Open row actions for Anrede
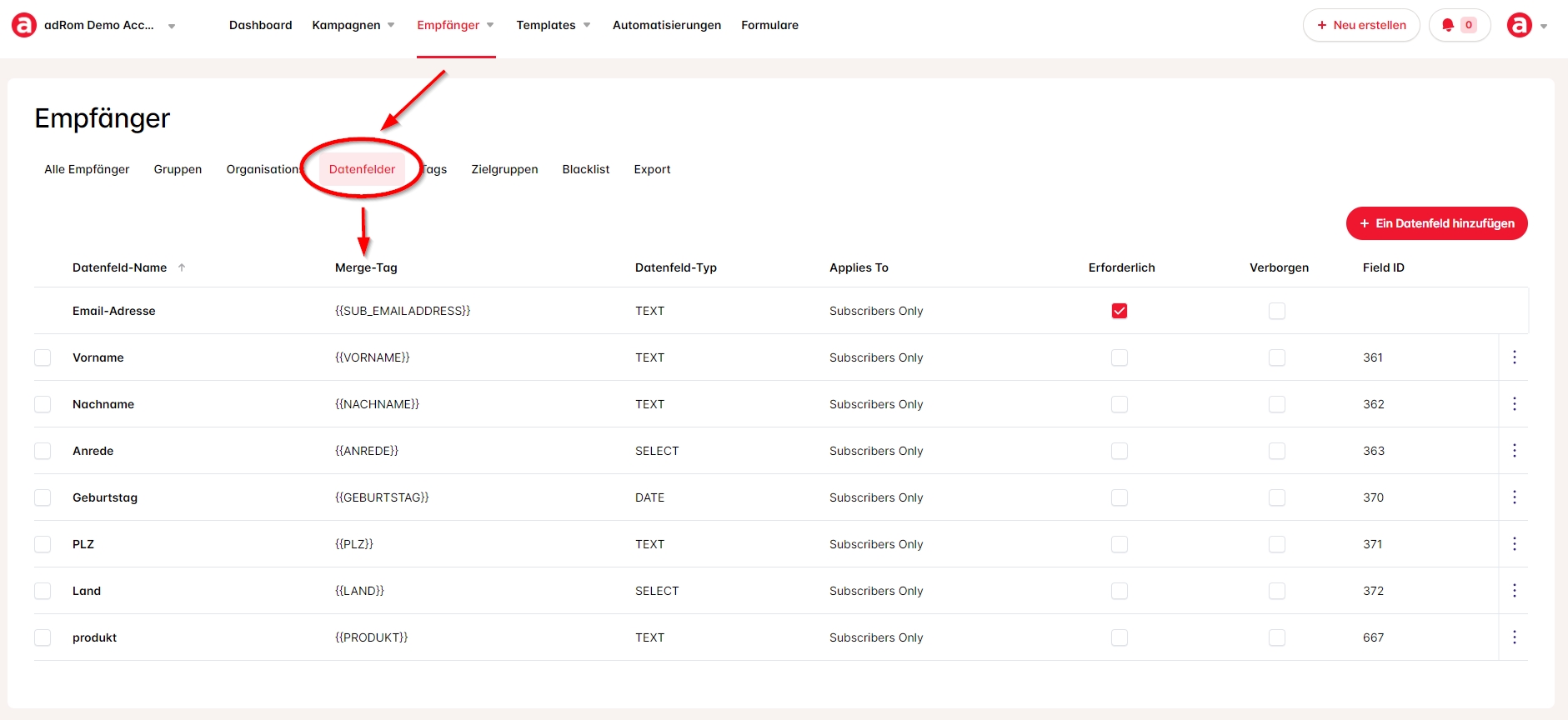This screenshot has width=1568, height=720. 1515,451
